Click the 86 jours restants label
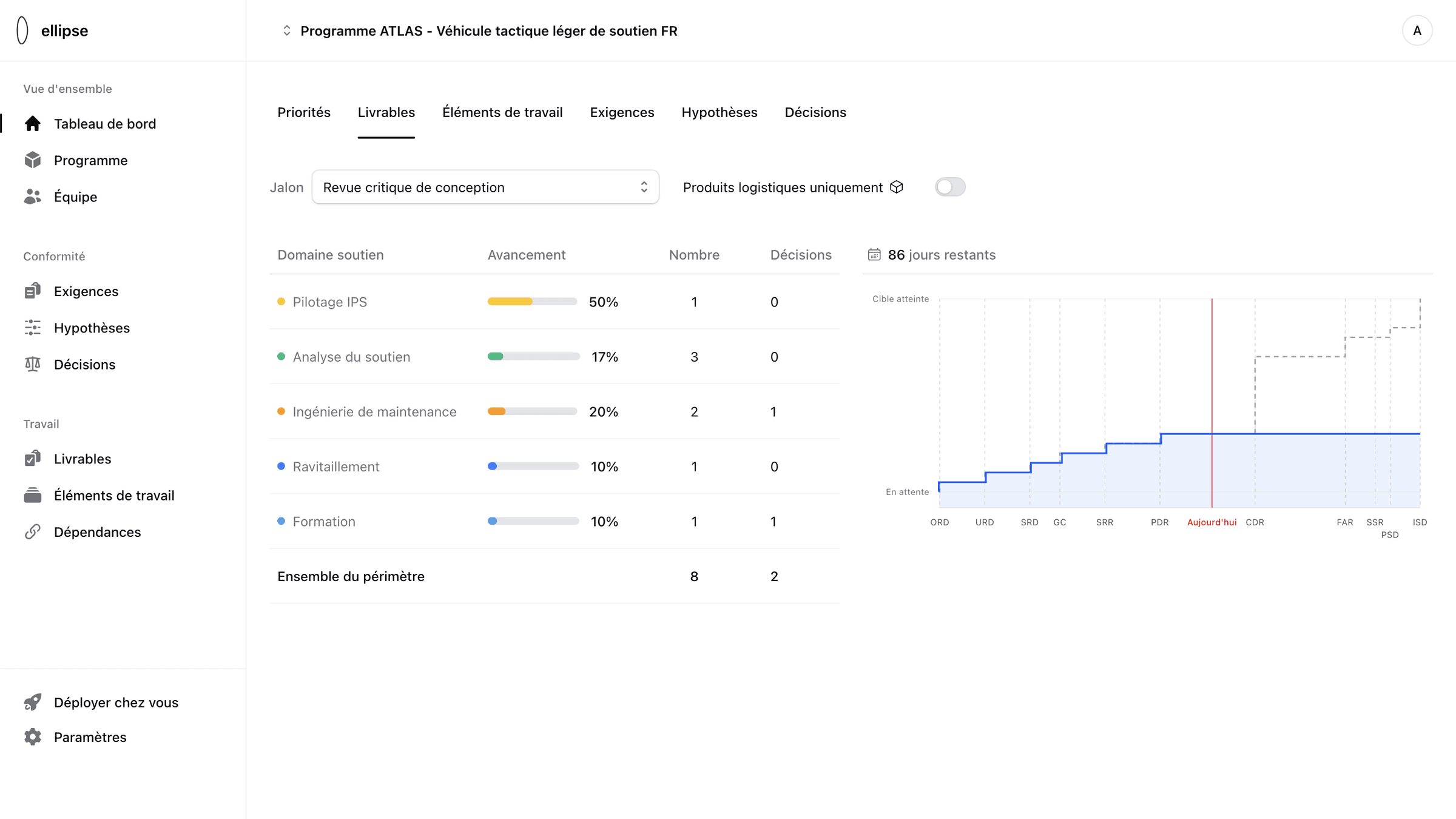Viewport: 1456px width, 819px height. pyautogui.click(x=942, y=255)
